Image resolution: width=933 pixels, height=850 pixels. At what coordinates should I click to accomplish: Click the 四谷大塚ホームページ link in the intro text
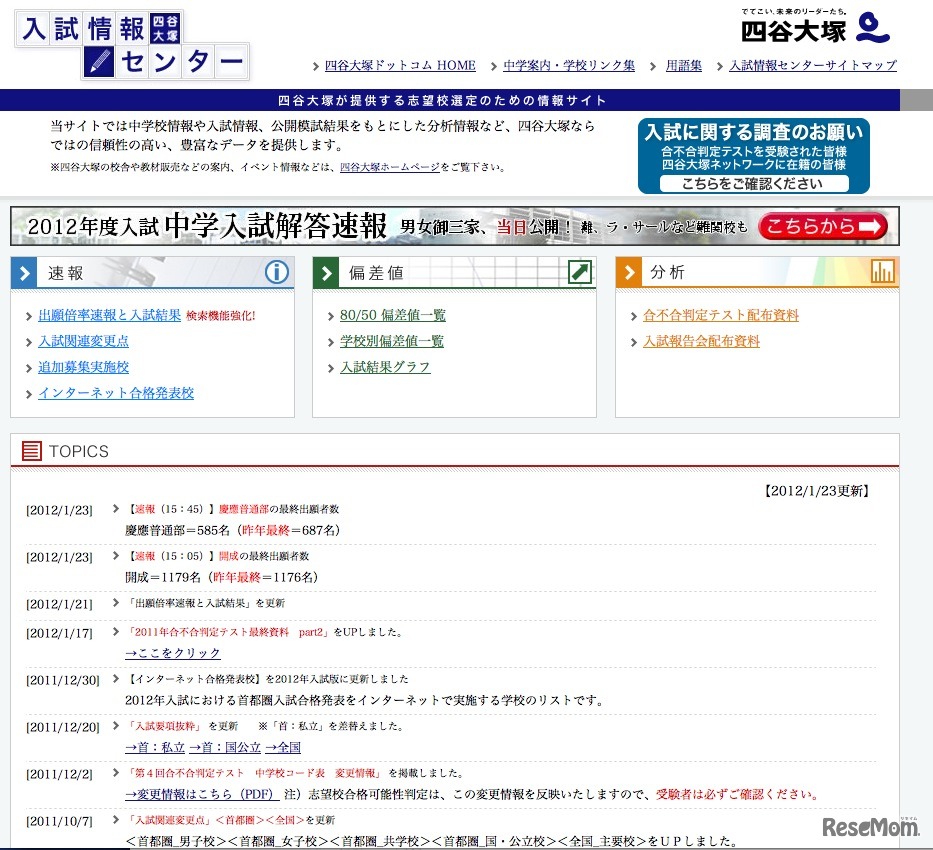coord(389,168)
